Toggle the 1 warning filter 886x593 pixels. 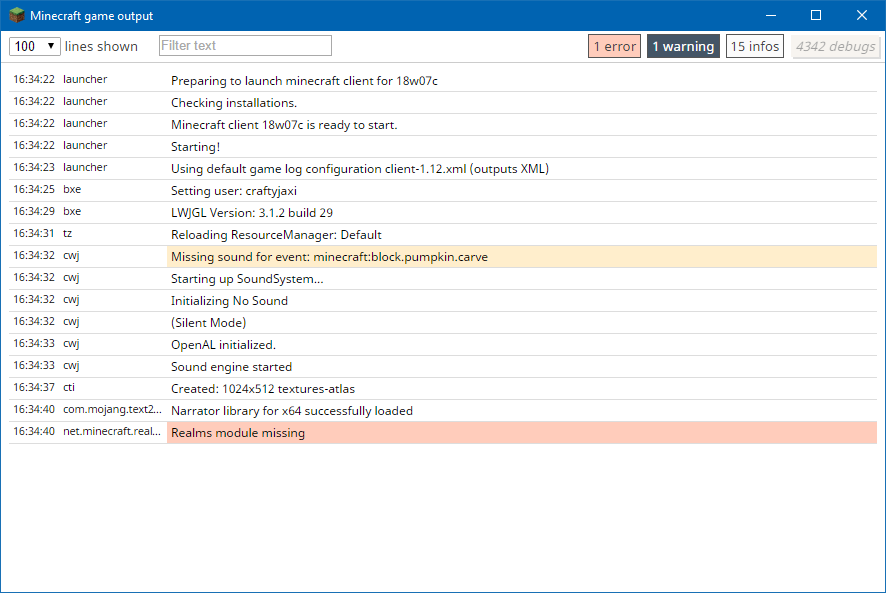(x=683, y=46)
